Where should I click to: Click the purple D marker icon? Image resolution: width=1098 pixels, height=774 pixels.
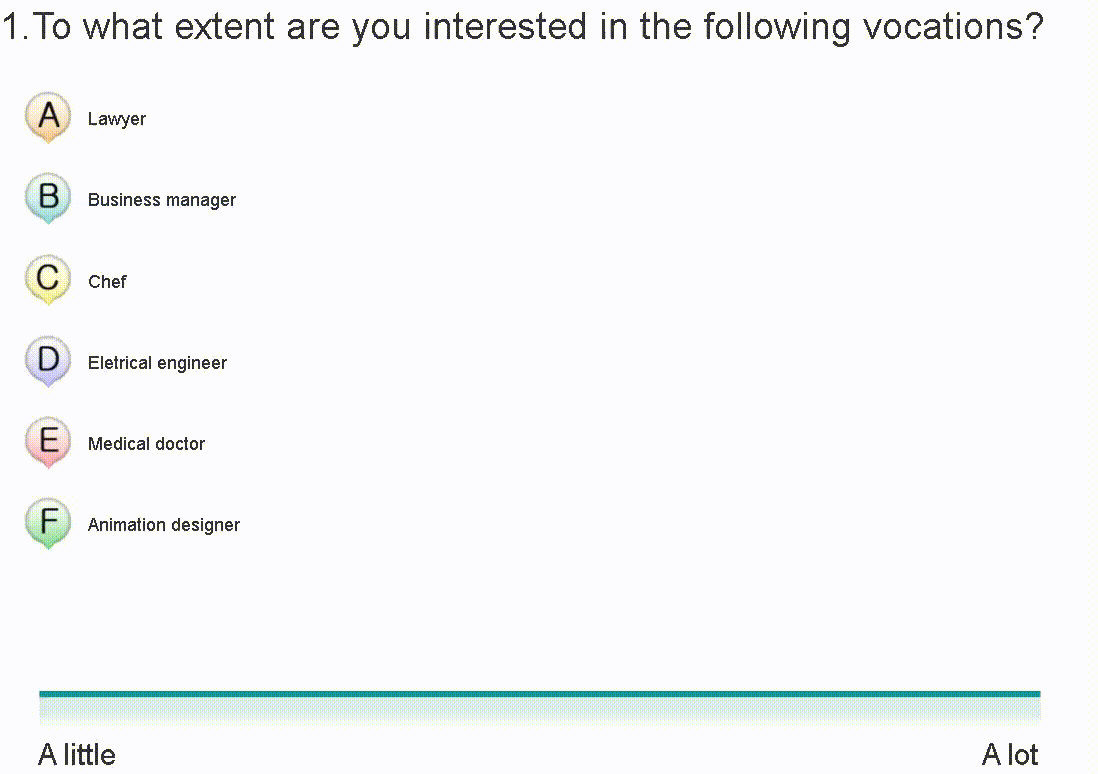[48, 359]
